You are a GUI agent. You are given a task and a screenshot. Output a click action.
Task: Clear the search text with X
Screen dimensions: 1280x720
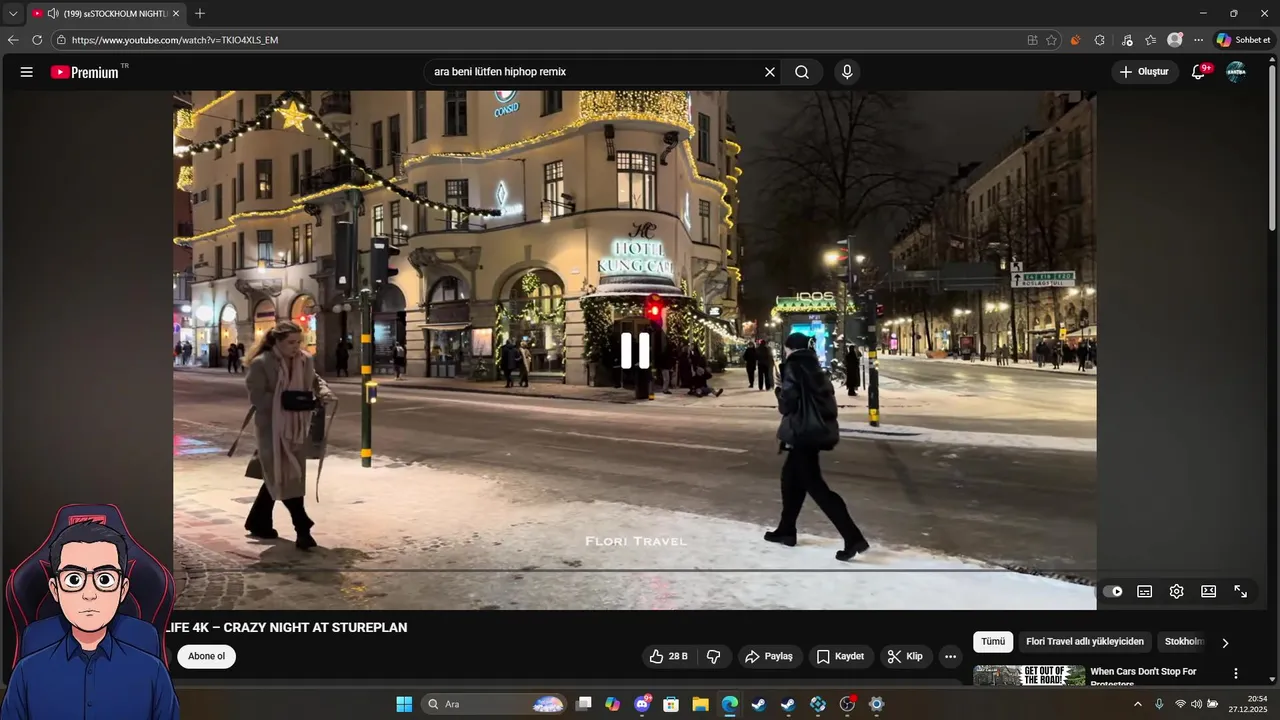pos(770,72)
